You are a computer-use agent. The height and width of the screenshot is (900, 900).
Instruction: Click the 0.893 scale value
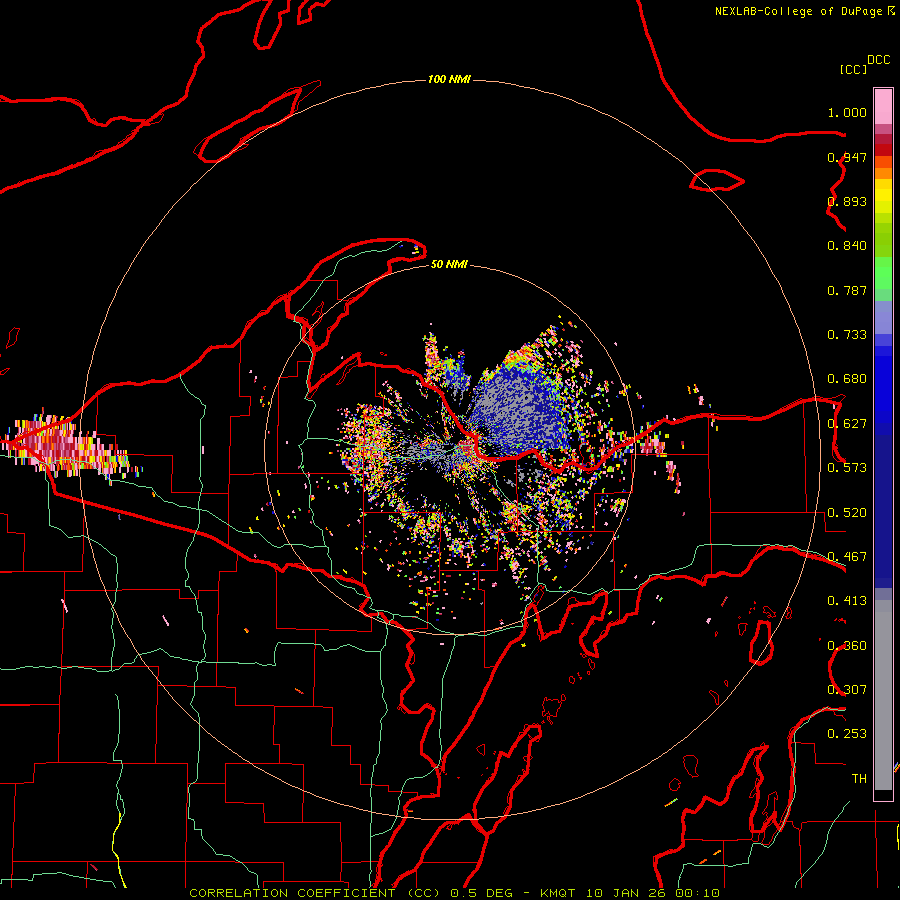pos(847,201)
